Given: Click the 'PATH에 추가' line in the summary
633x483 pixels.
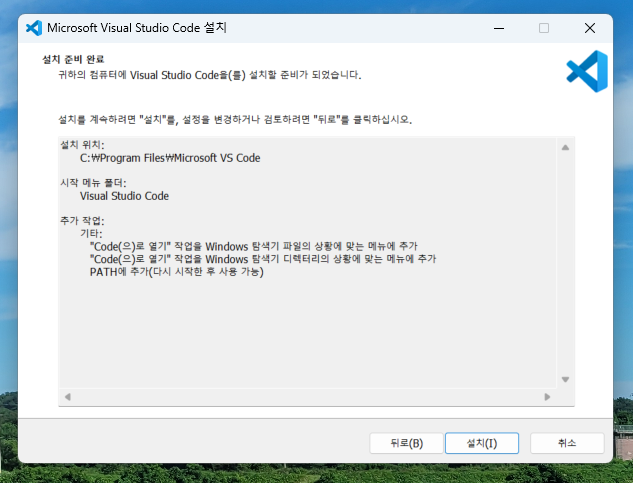Looking at the screenshot, I should pos(176,272).
